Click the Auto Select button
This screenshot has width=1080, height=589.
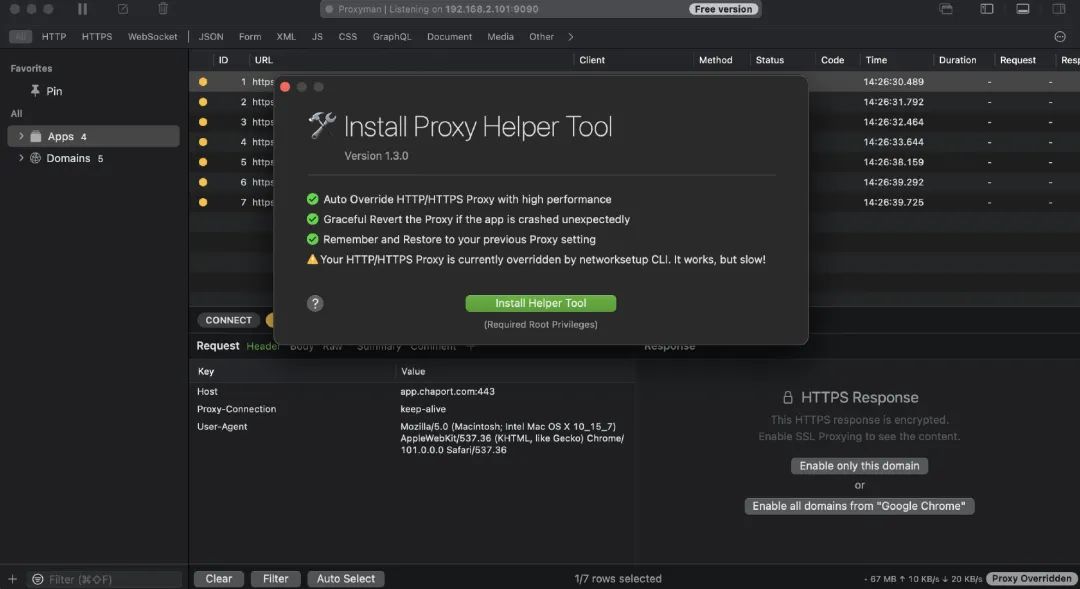pyautogui.click(x=346, y=579)
